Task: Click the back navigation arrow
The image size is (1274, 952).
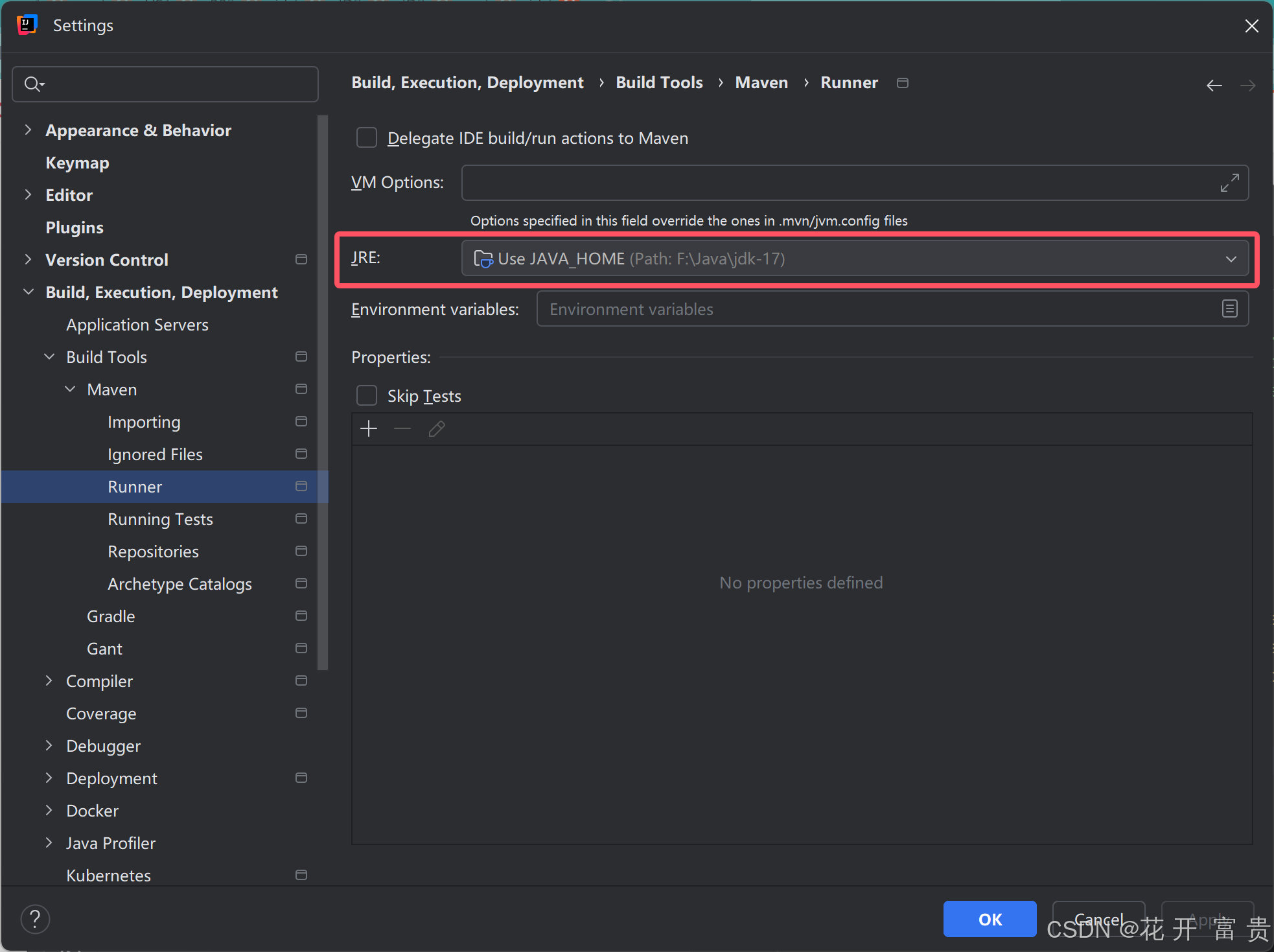Action: (x=1214, y=85)
